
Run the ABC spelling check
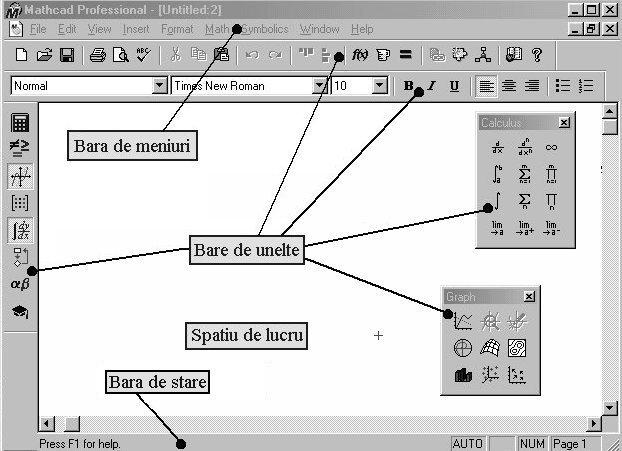tap(143, 55)
